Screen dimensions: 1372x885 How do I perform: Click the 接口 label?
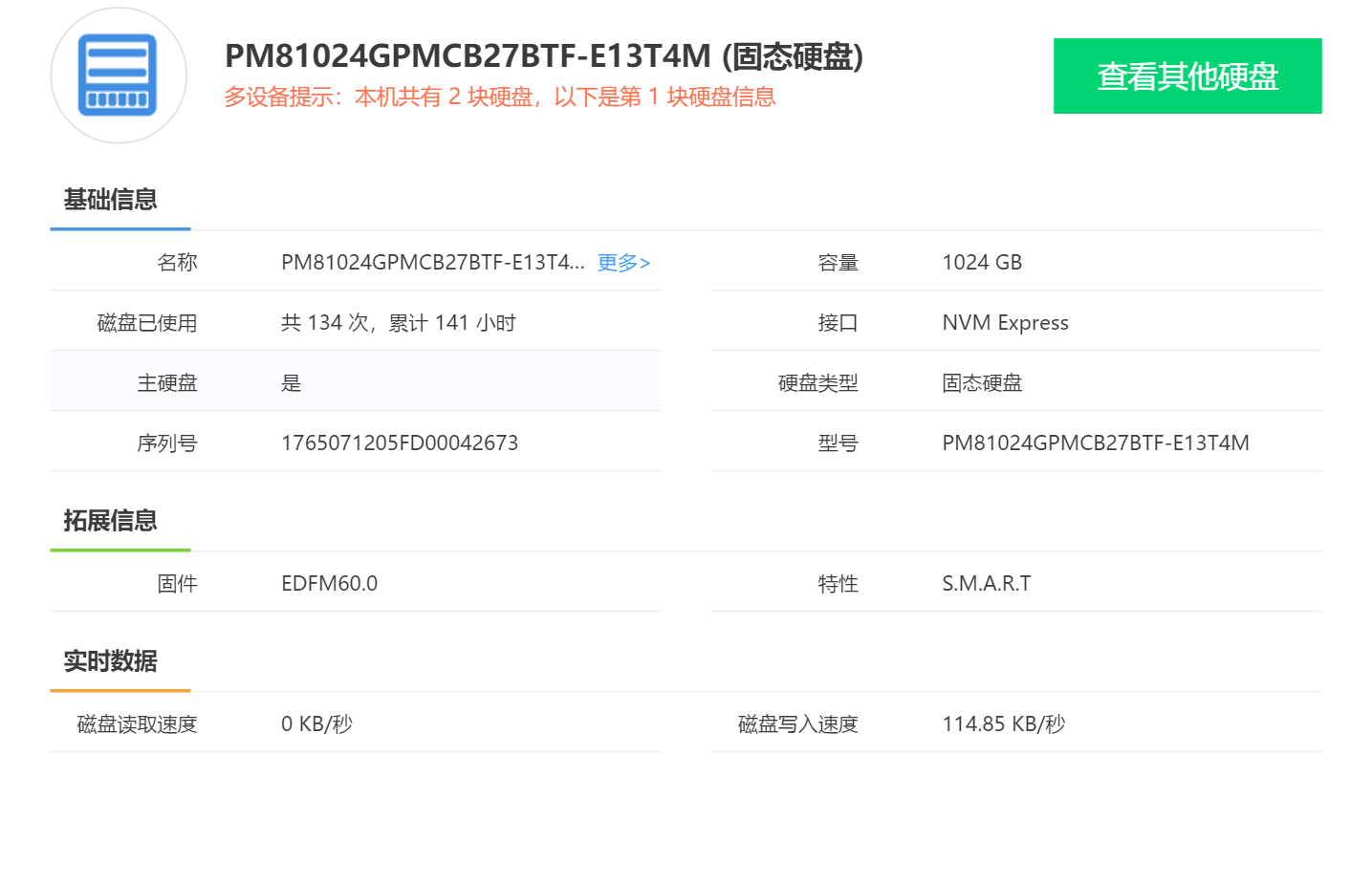[838, 323]
